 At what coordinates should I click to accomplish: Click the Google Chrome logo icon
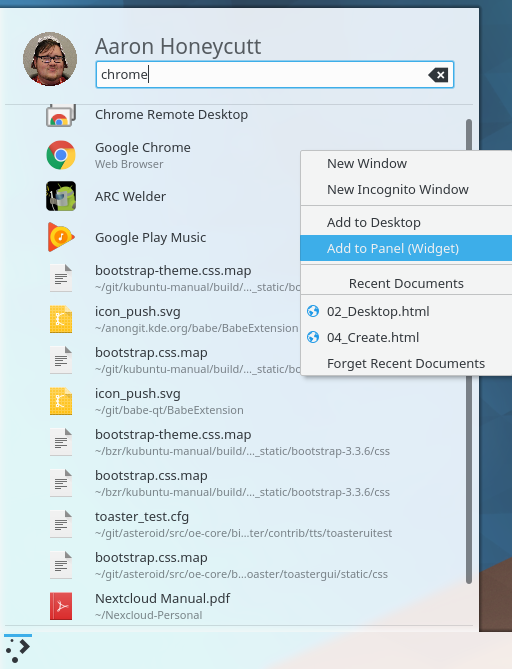(x=61, y=155)
